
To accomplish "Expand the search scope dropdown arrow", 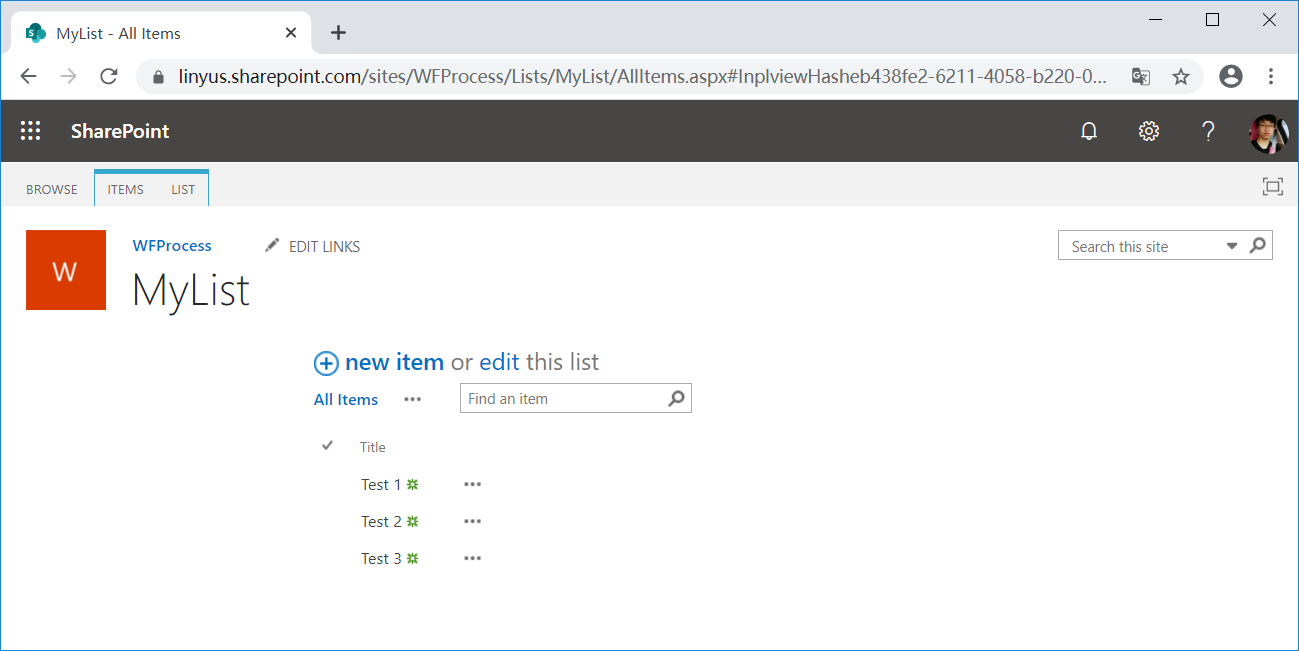I will point(1232,246).
